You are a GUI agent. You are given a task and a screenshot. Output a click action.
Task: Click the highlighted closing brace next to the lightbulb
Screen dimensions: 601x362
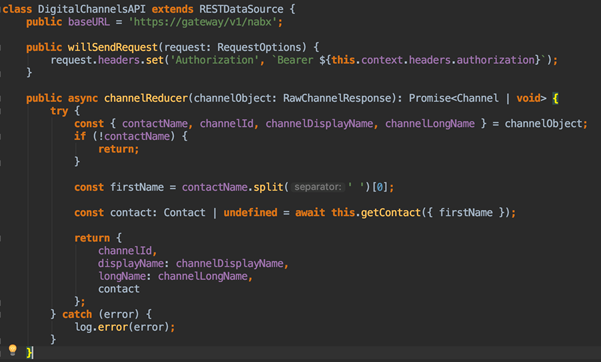click(x=29, y=352)
